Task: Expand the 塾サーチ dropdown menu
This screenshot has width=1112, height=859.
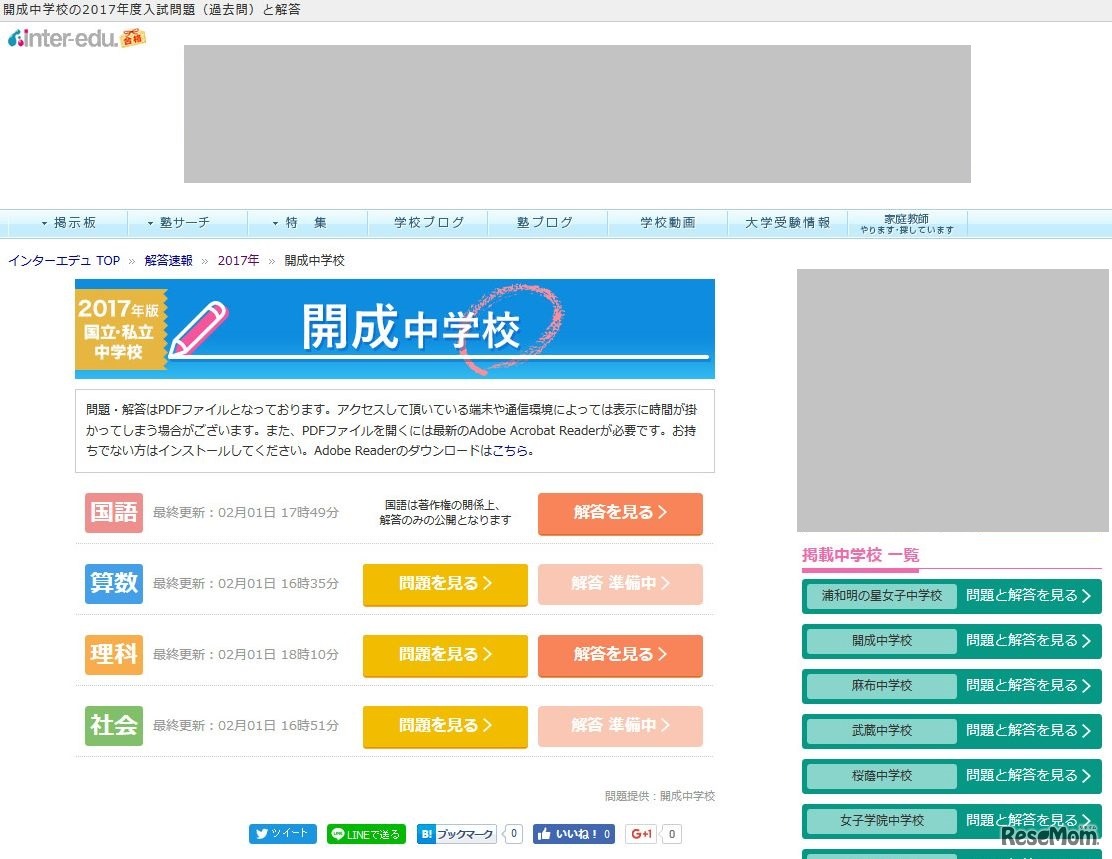Action: [186, 222]
